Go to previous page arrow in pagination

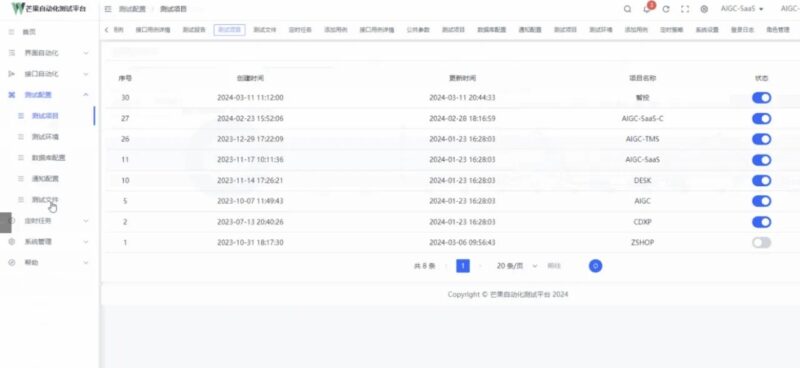(x=446, y=266)
